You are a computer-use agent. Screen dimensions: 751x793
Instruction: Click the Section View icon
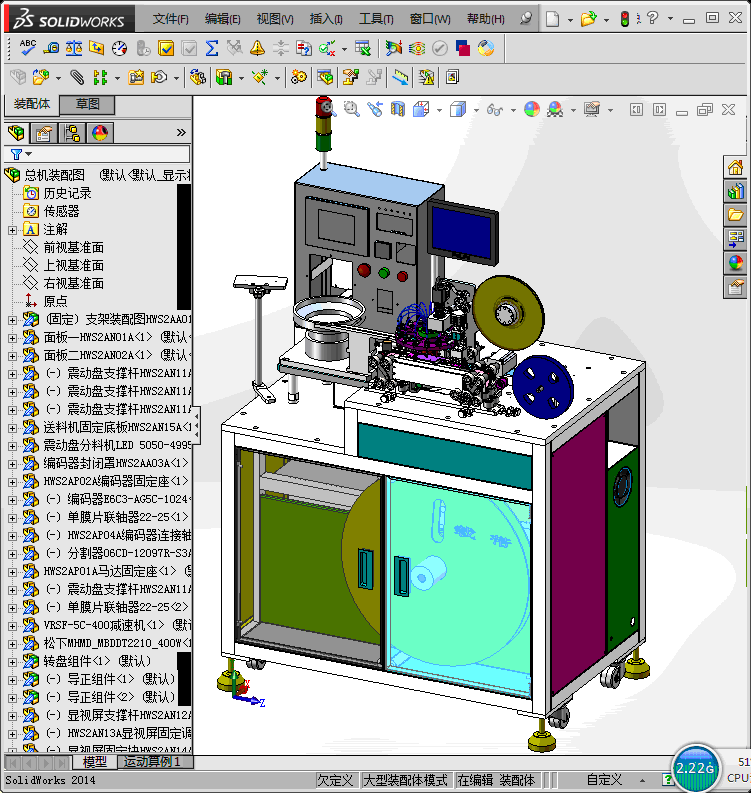coord(398,109)
